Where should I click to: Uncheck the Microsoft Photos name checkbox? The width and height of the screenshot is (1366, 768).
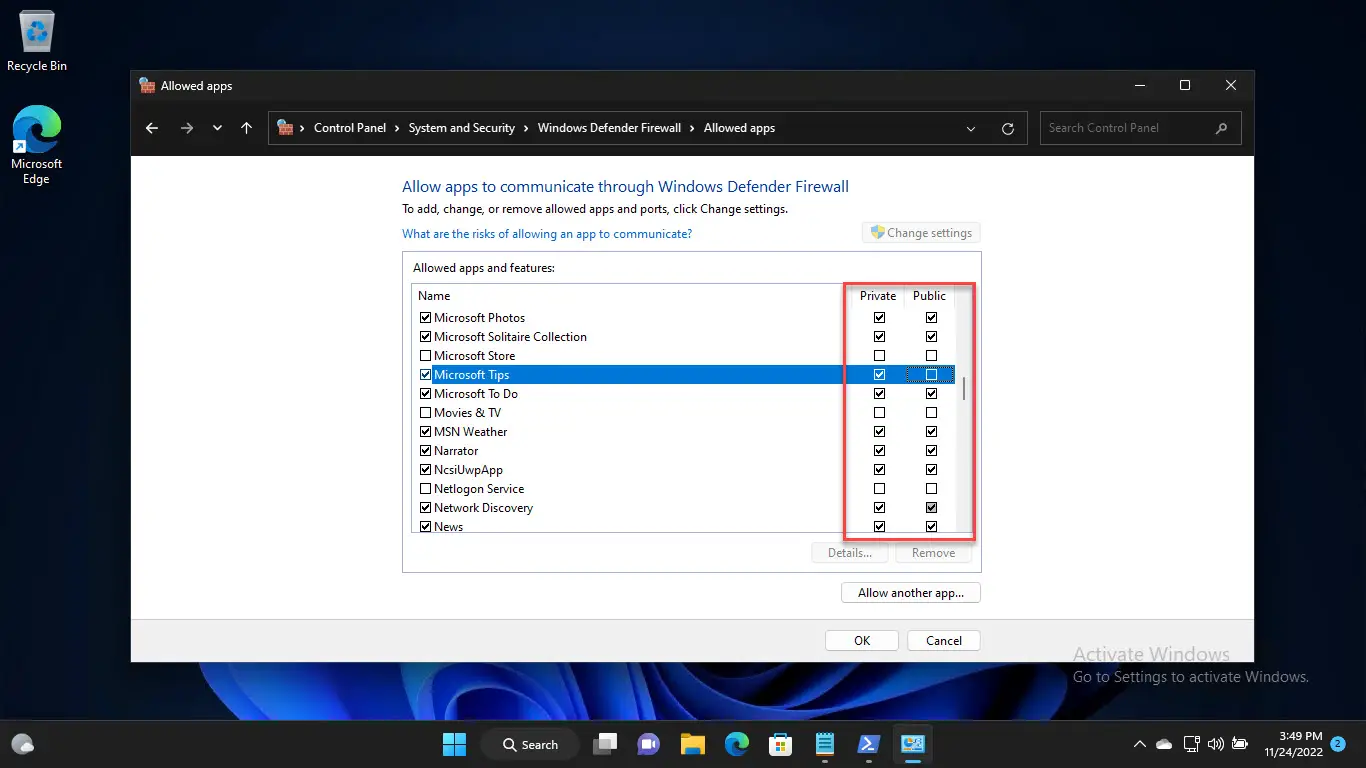click(426, 318)
